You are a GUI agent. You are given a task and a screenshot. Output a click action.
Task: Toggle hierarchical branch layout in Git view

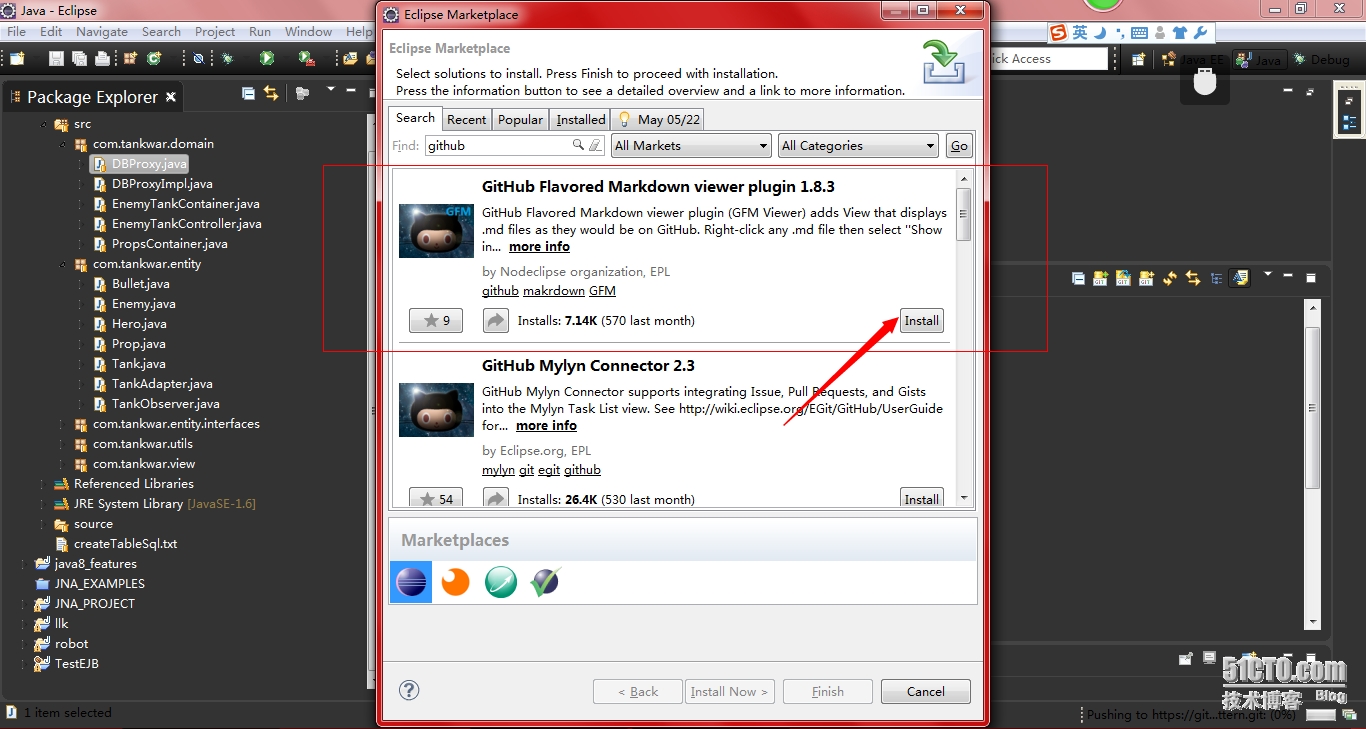pyautogui.click(x=1216, y=278)
